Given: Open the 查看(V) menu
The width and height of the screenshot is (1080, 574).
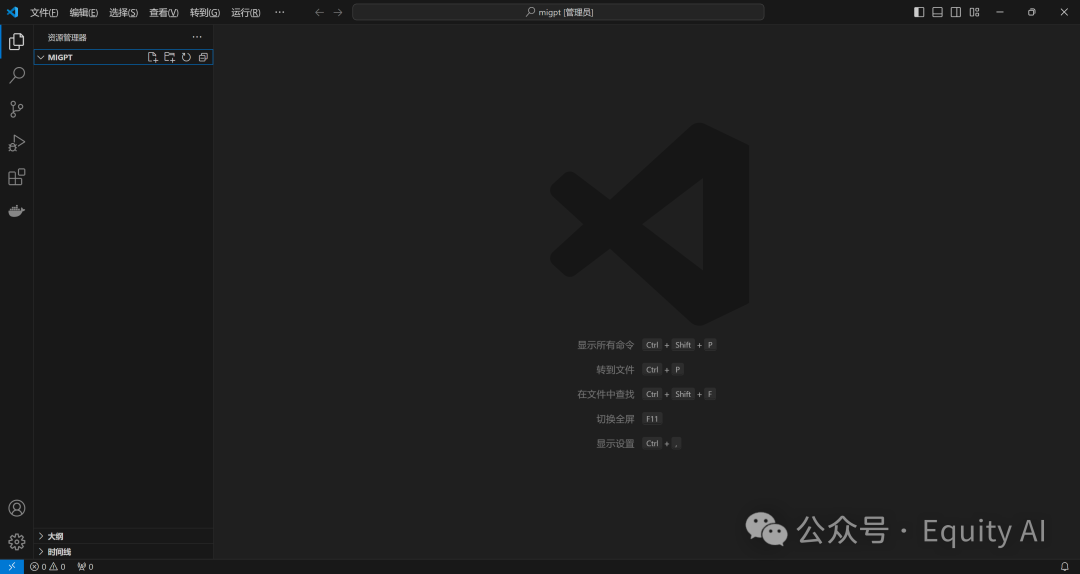Looking at the screenshot, I should click(x=164, y=12).
